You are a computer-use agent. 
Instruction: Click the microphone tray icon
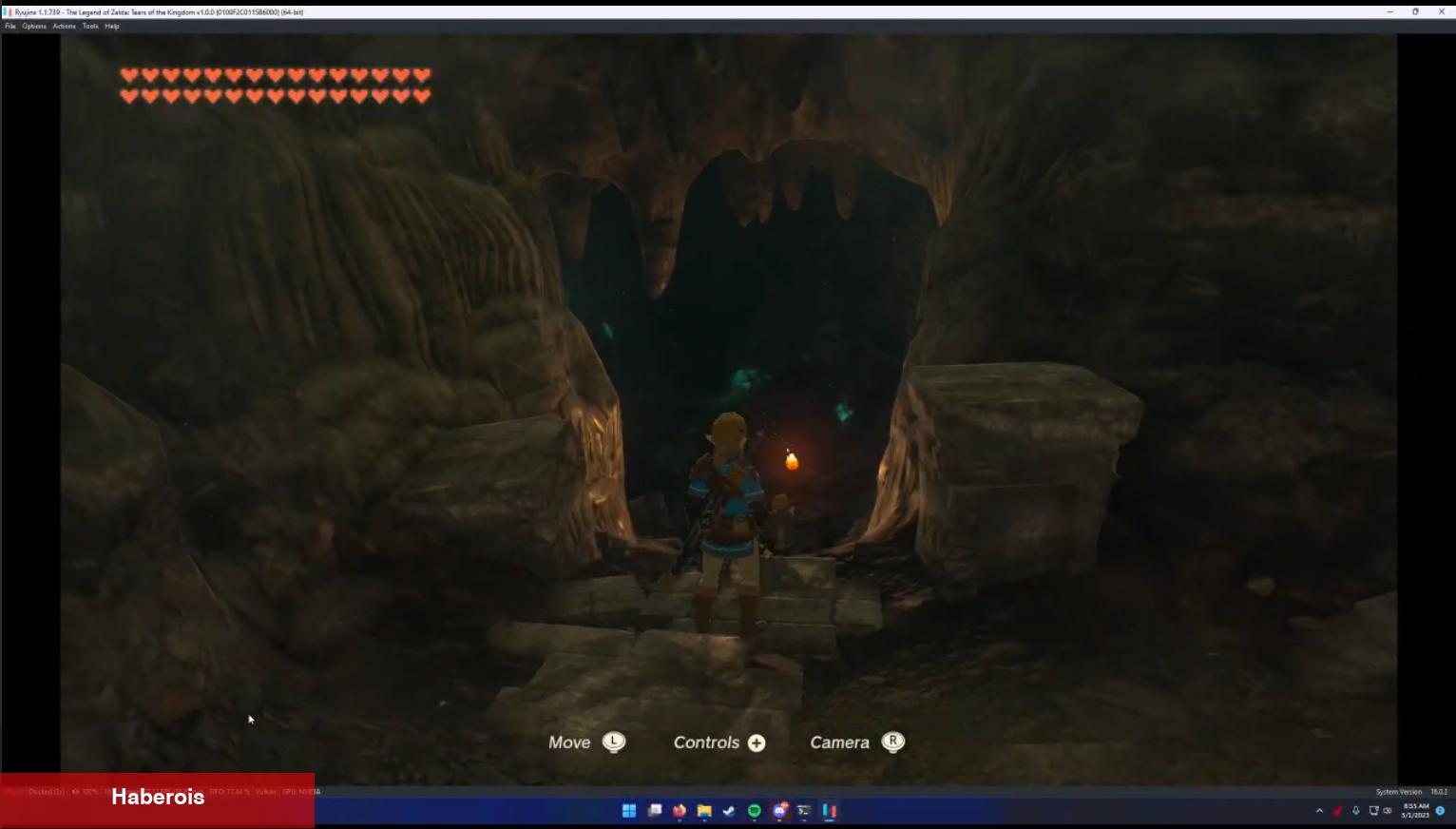1355,811
